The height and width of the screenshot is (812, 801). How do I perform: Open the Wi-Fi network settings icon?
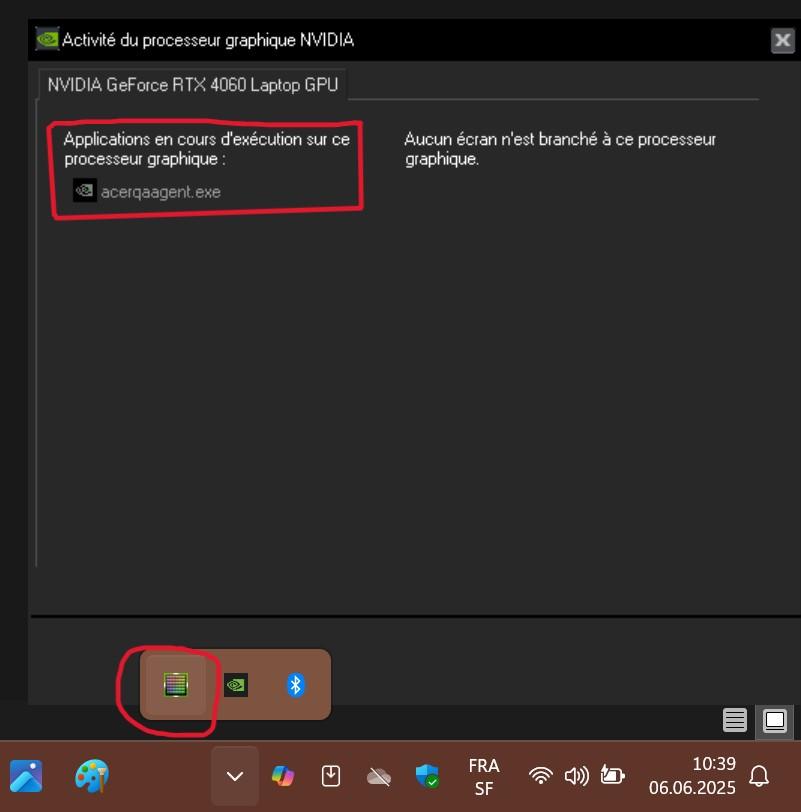tap(541, 776)
